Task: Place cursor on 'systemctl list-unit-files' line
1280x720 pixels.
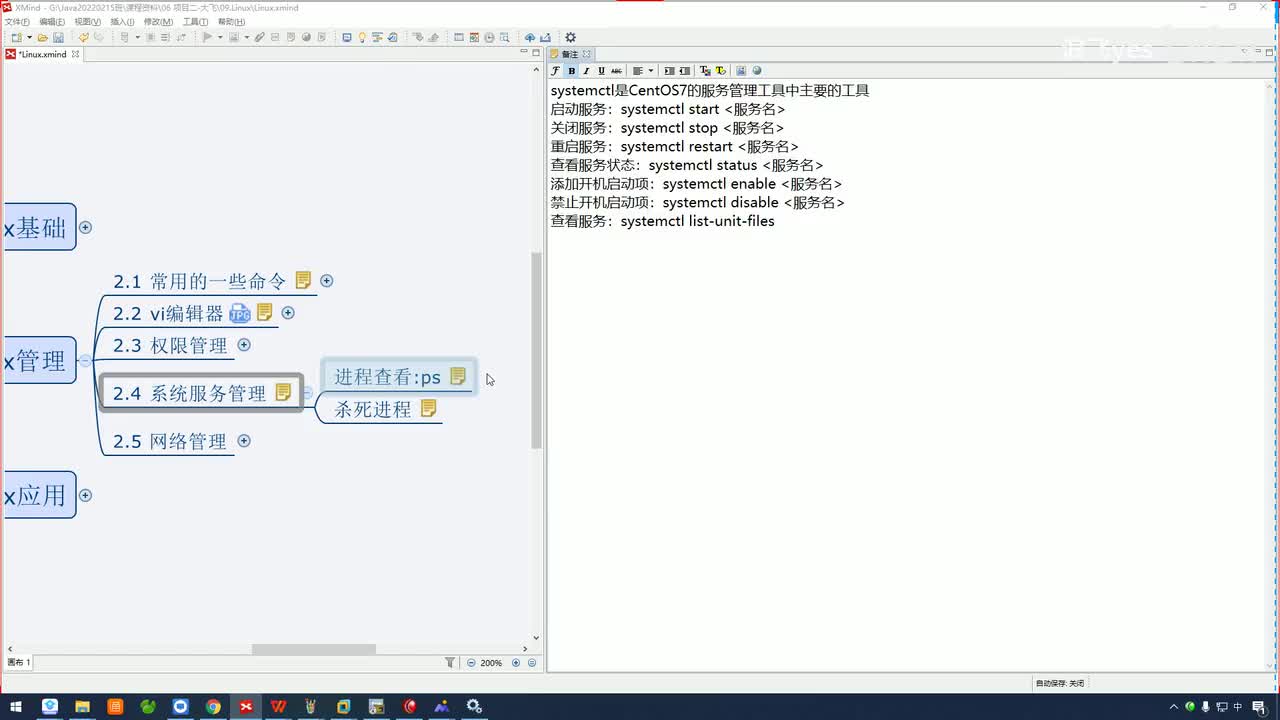Action: click(x=697, y=221)
